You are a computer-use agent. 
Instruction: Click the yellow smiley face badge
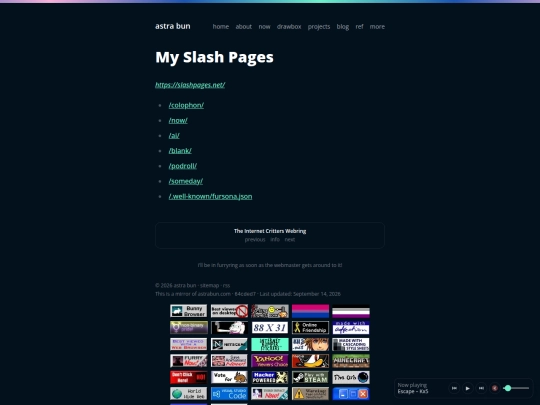coord(270,311)
